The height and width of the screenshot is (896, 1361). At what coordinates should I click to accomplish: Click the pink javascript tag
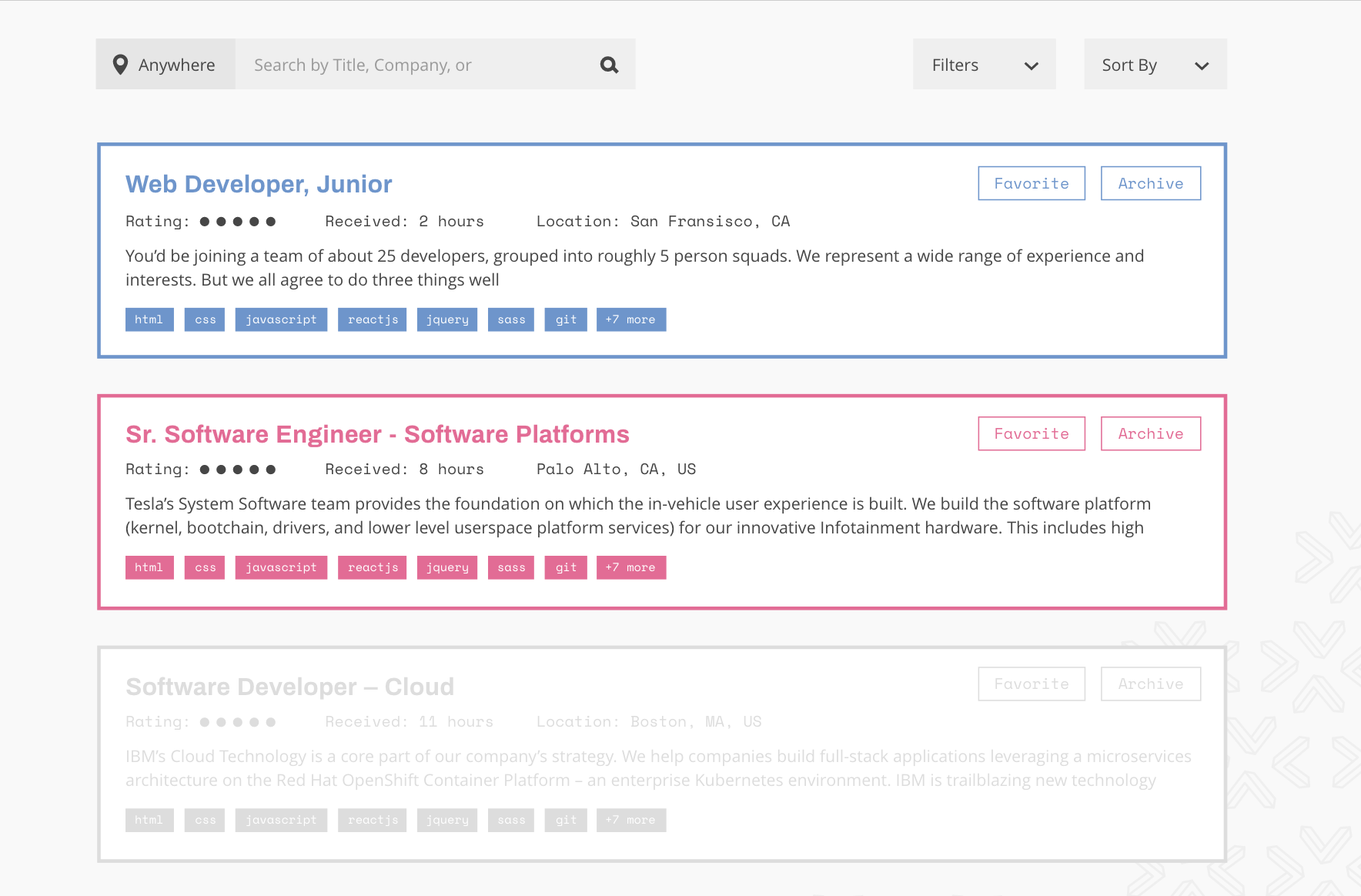pos(281,567)
